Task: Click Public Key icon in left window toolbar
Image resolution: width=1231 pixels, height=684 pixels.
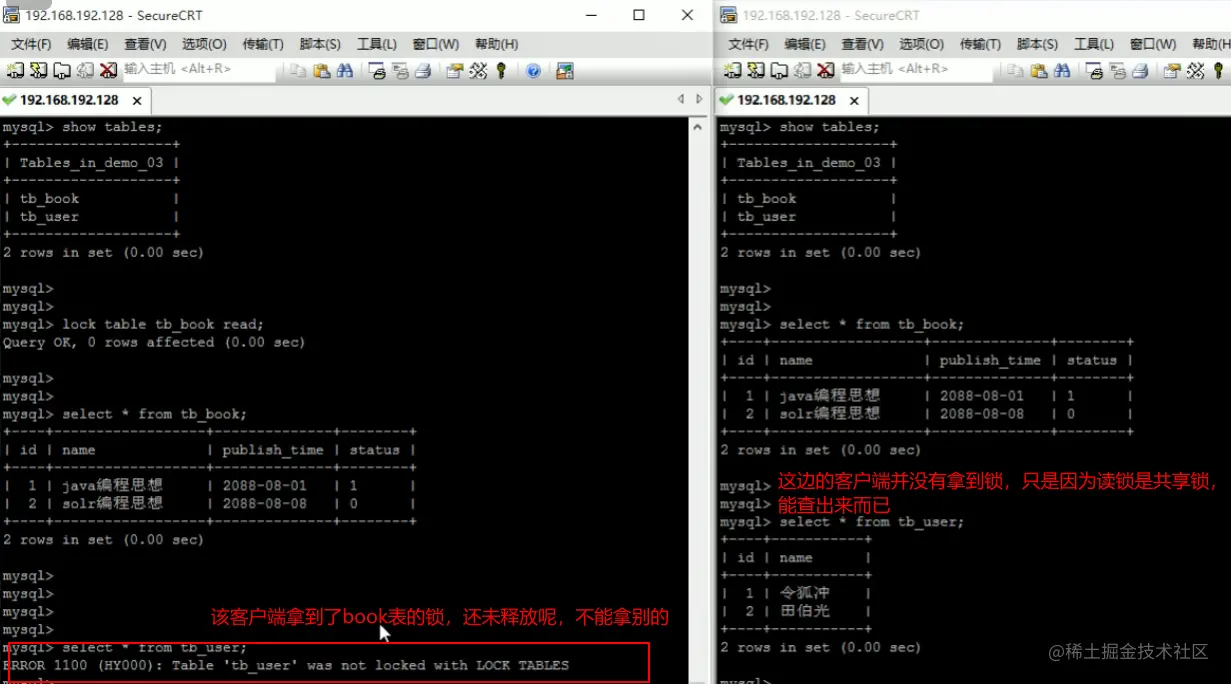Action: pos(501,70)
